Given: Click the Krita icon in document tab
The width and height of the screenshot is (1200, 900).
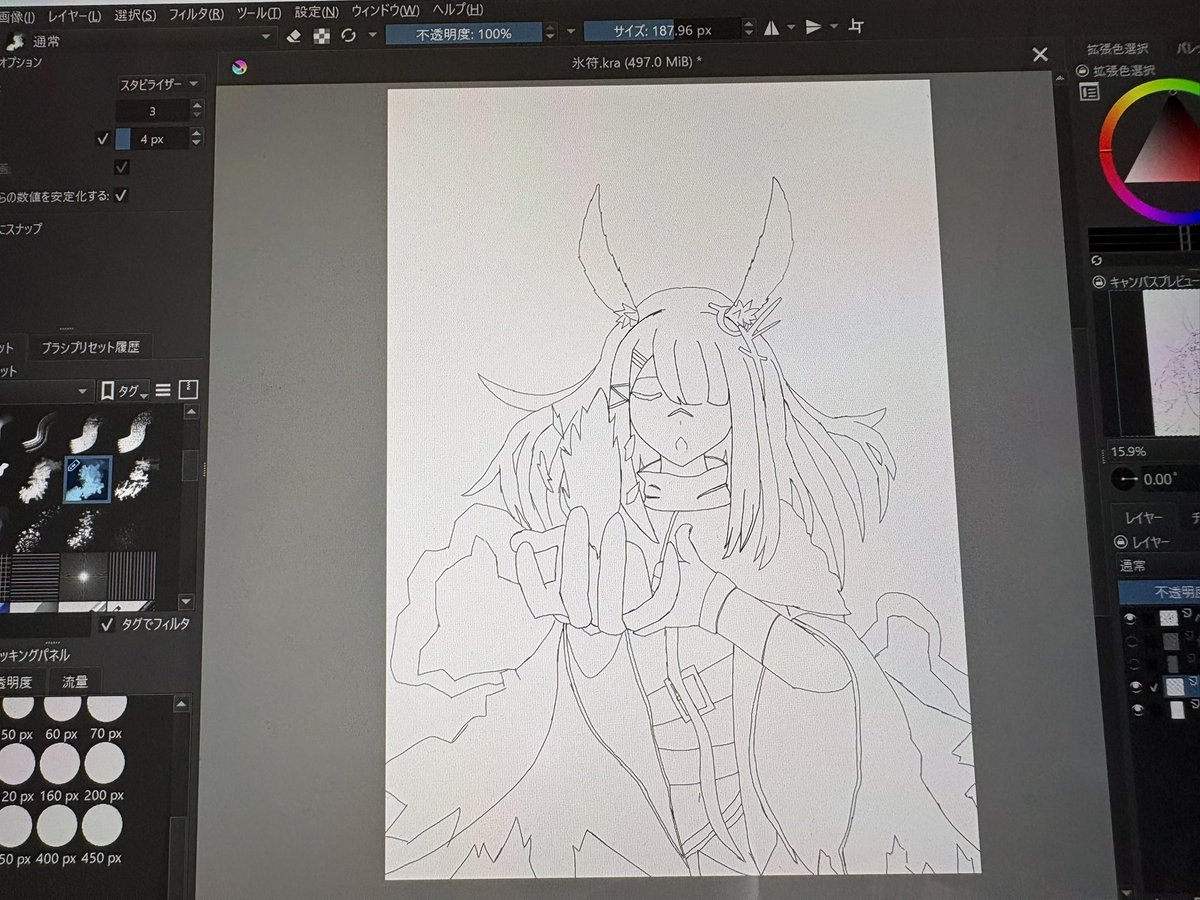Looking at the screenshot, I should coord(238,67).
